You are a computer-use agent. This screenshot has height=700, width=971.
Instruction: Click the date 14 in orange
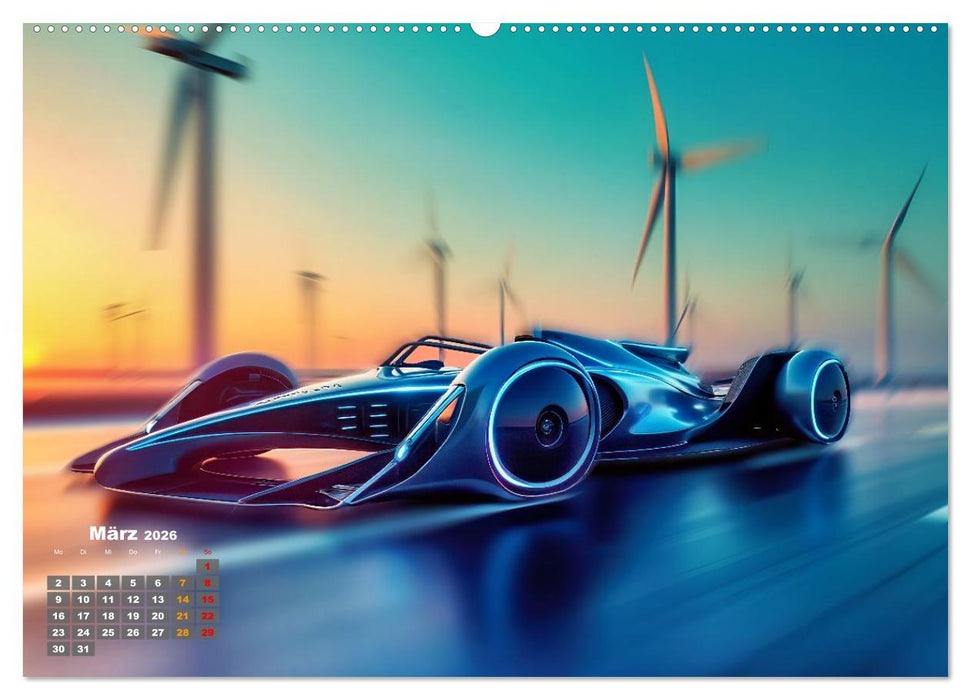click(182, 599)
